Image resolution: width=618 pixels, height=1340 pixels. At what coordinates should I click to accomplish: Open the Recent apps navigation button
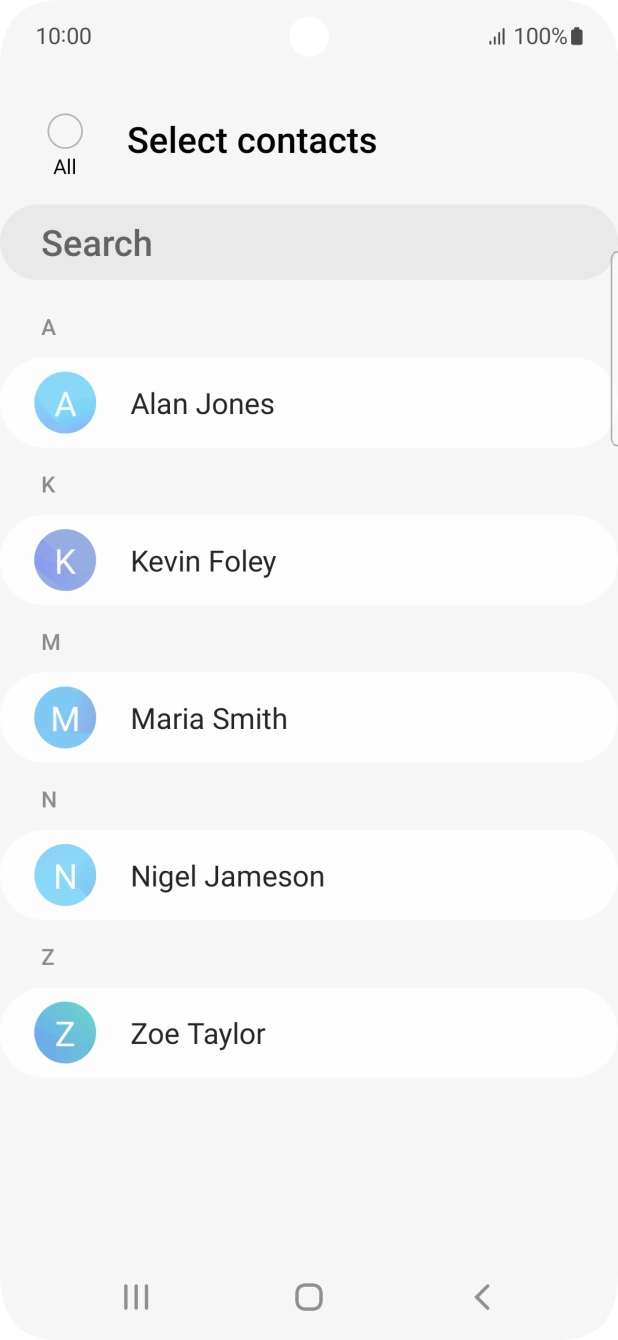click(x=136, y=1297)
